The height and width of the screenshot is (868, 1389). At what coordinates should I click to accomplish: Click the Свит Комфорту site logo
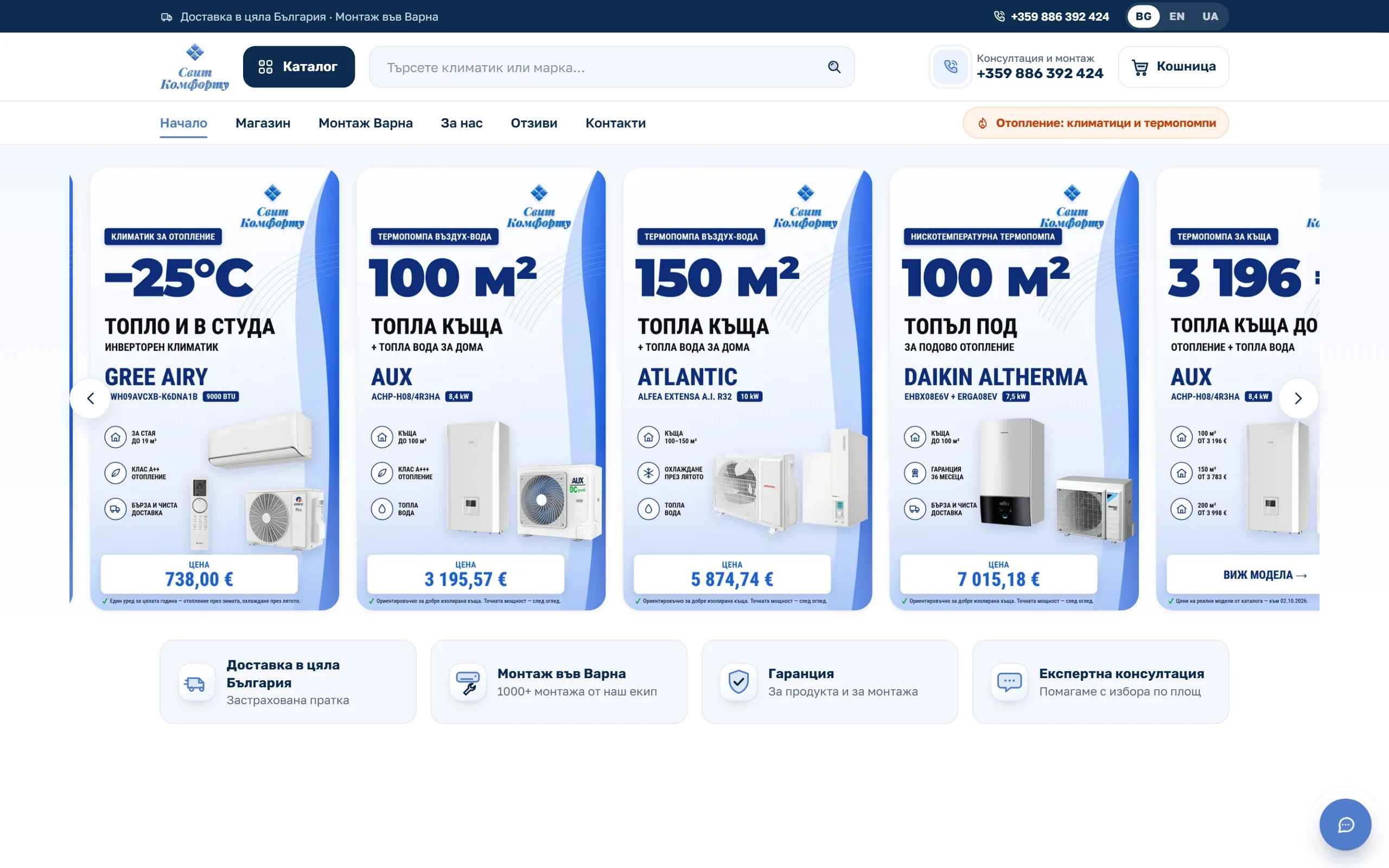(195, 67)
